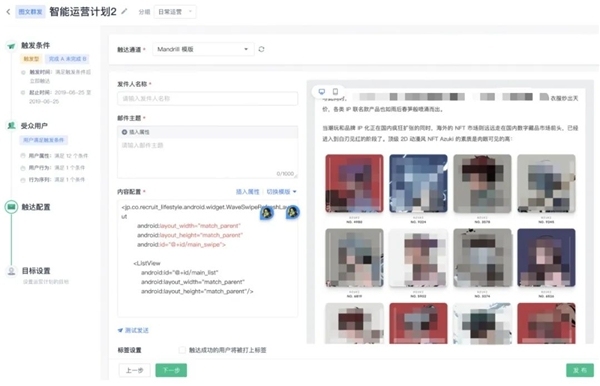The image size is (600, 386).
Task: Click the 触发时间 row text
Action: coord(60,76)
